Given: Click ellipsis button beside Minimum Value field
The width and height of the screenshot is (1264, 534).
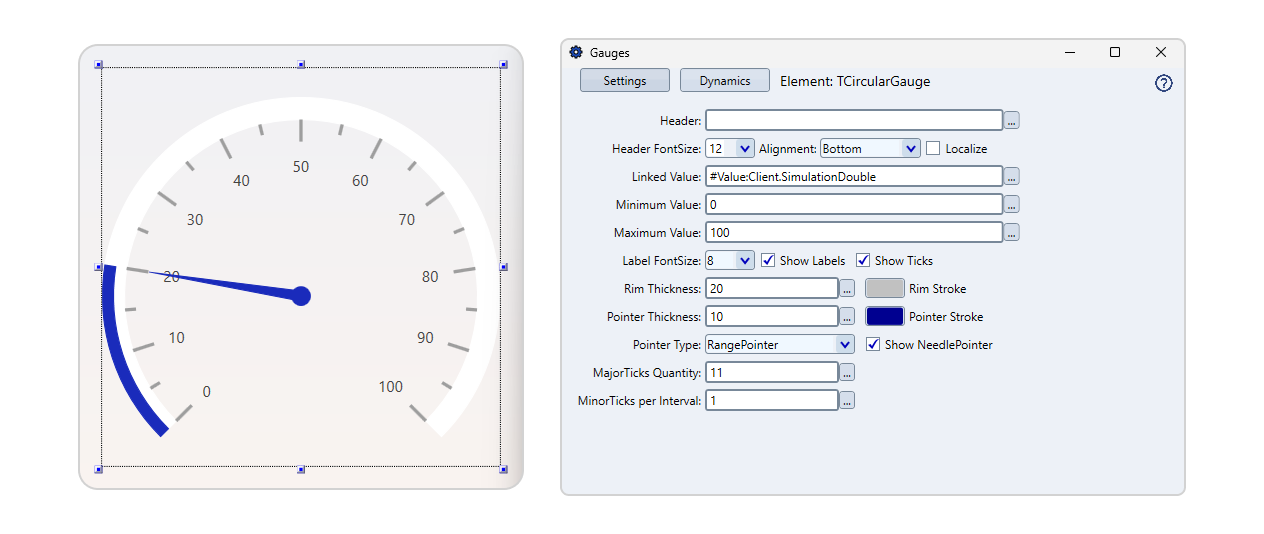Looking at the screenshot, I should [1012, 205].
